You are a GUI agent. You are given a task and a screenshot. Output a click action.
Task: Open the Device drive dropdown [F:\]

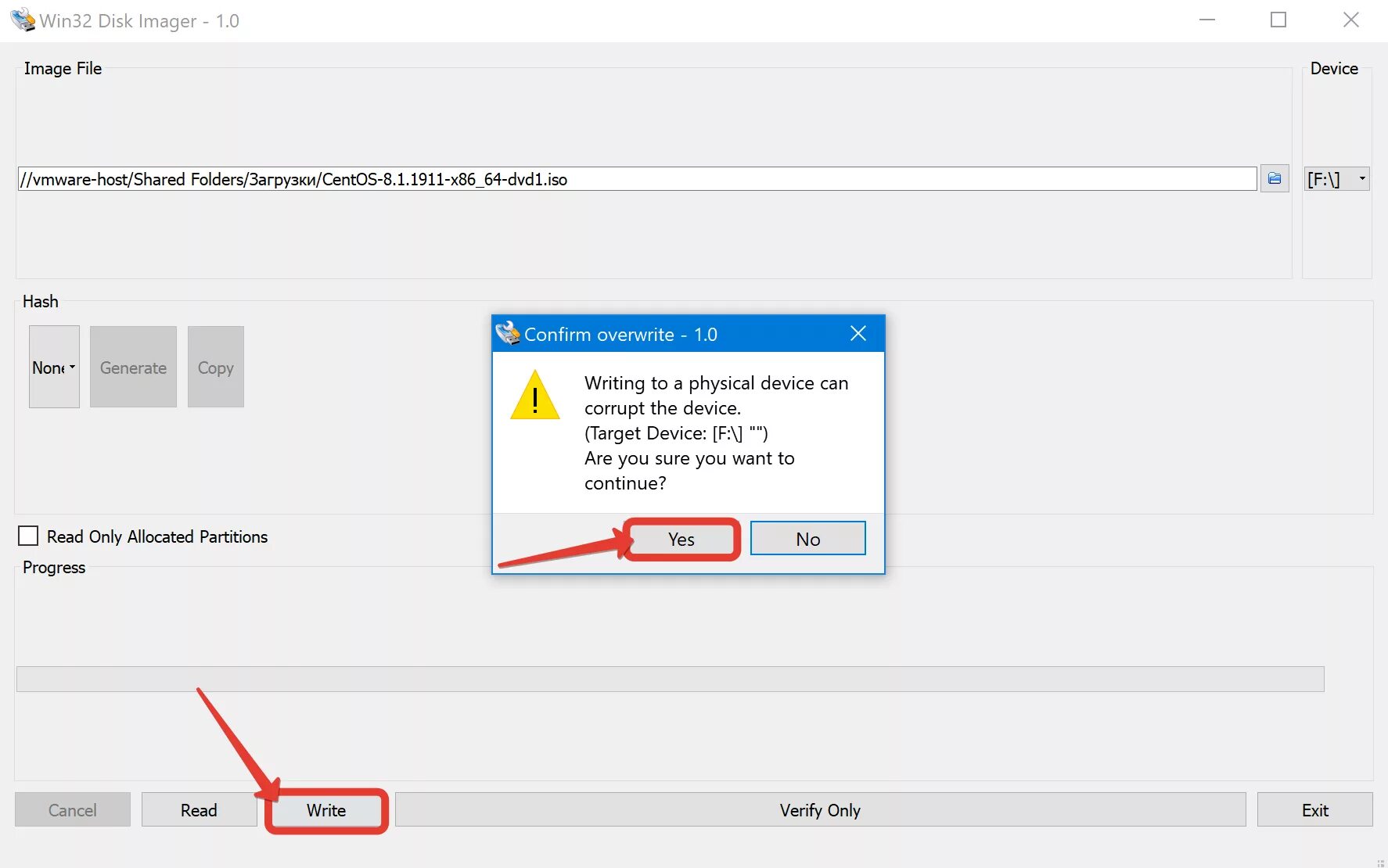pos(1336,179)
